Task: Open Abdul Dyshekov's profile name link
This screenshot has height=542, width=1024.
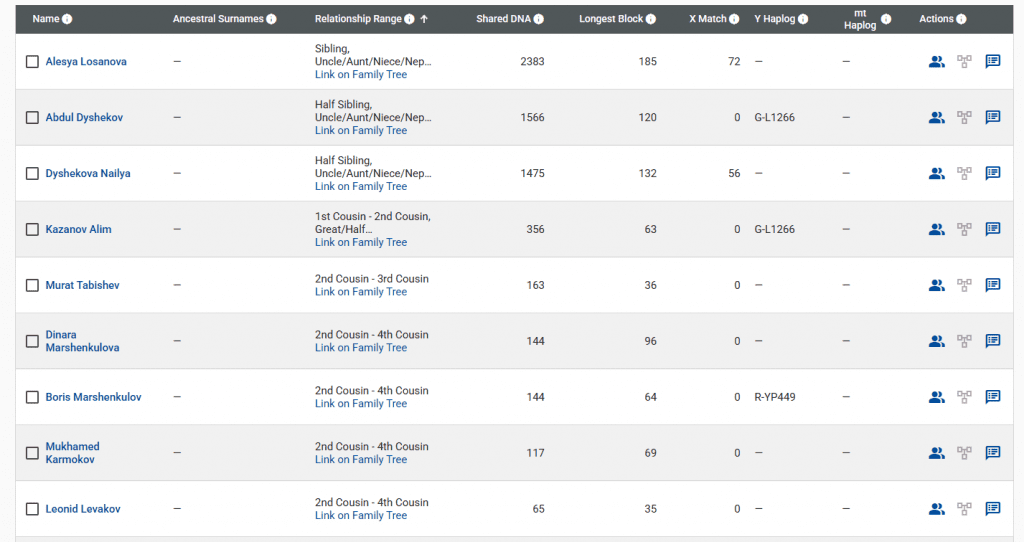Action: [84, 117]
